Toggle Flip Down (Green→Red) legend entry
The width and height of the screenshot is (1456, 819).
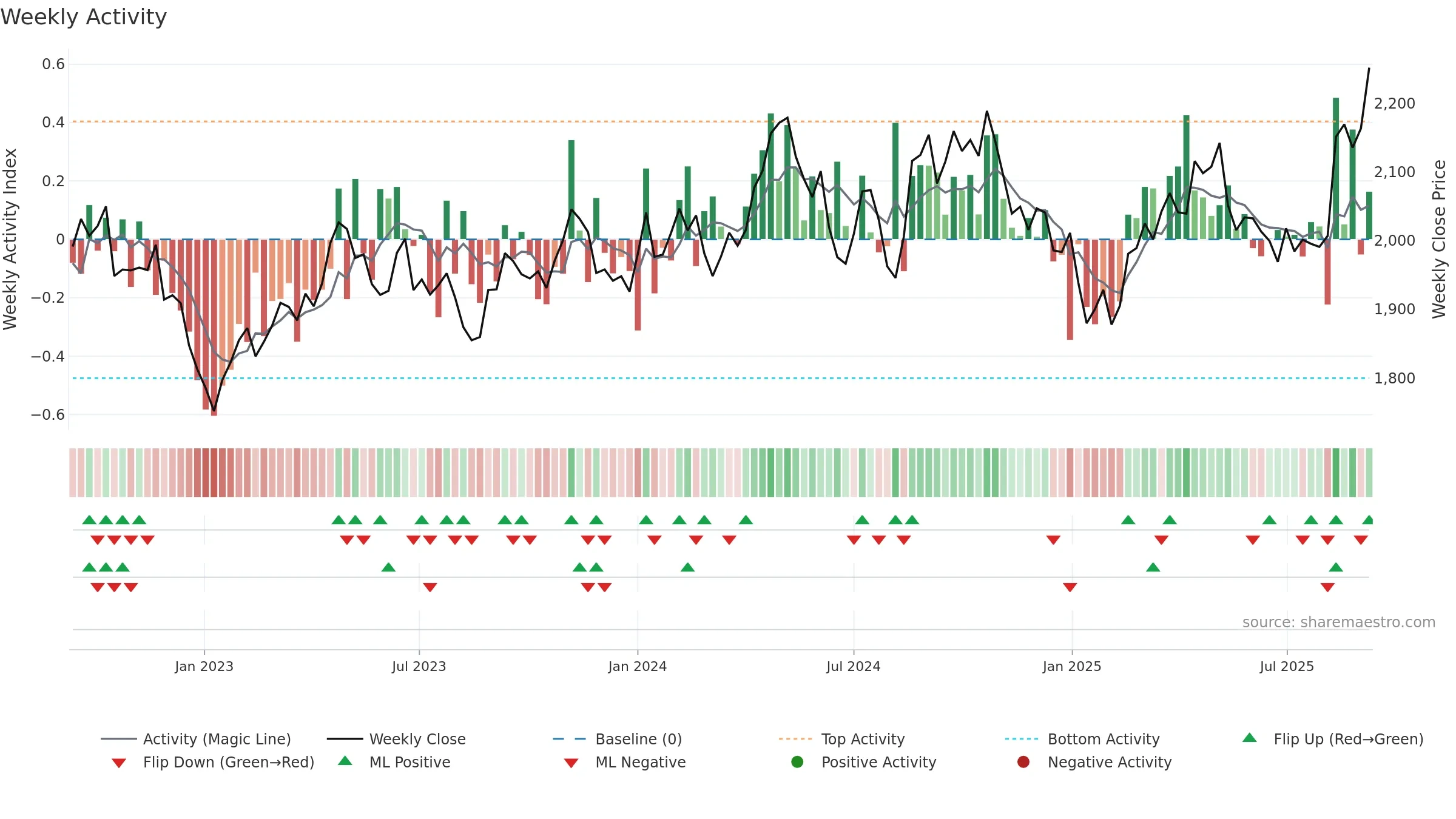coord(212,762)
